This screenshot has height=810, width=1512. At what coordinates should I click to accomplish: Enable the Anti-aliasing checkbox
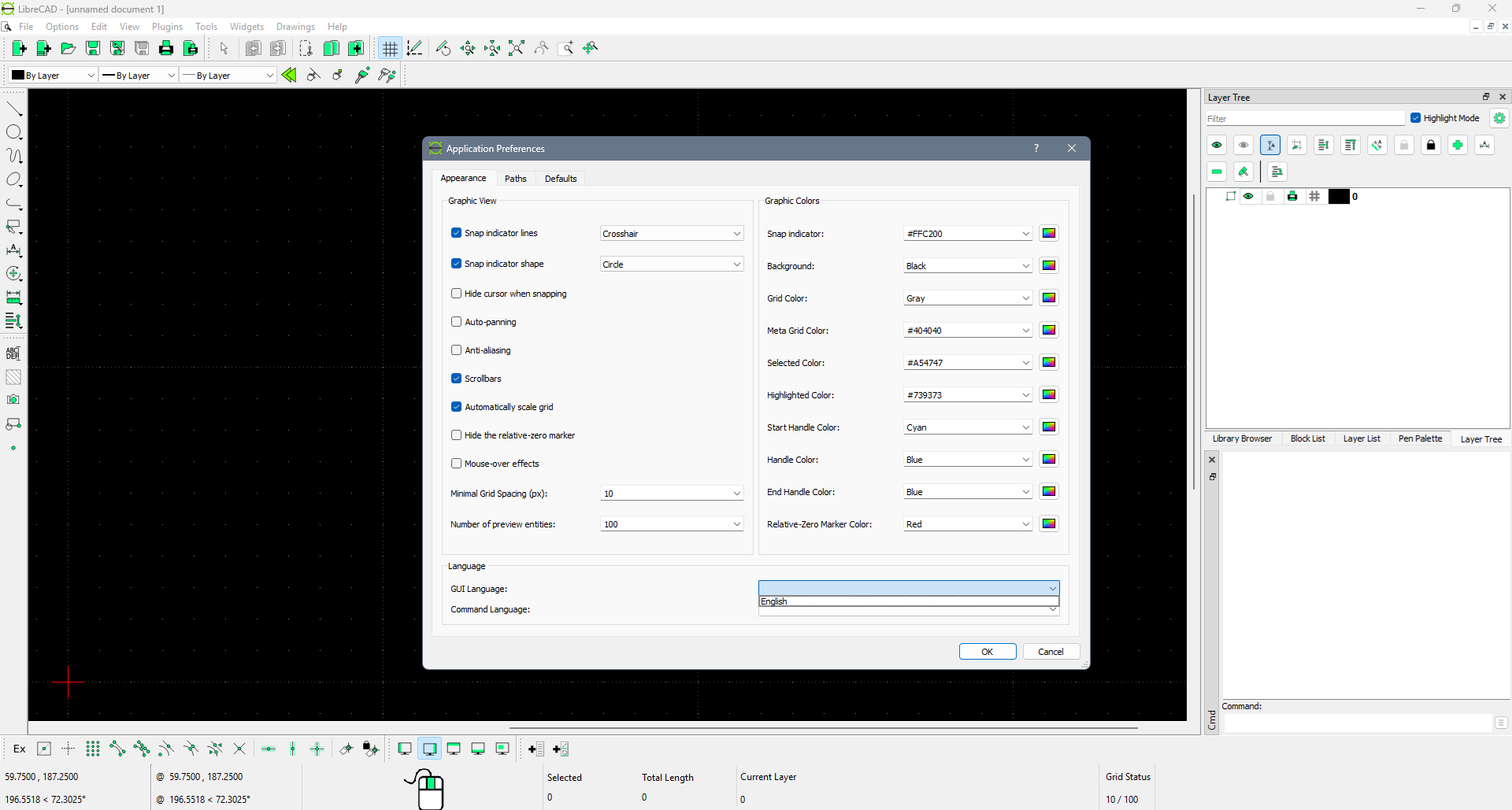tap(456, 350)
